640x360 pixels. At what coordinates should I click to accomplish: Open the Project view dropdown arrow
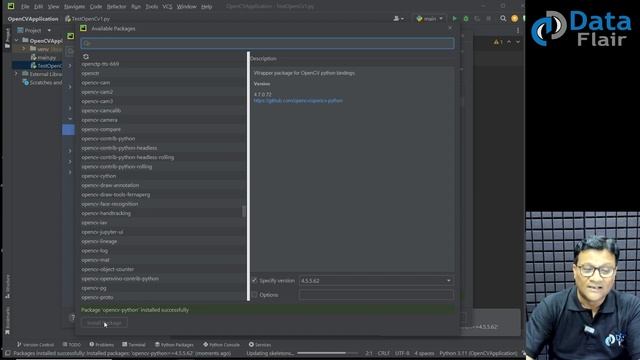49,31
